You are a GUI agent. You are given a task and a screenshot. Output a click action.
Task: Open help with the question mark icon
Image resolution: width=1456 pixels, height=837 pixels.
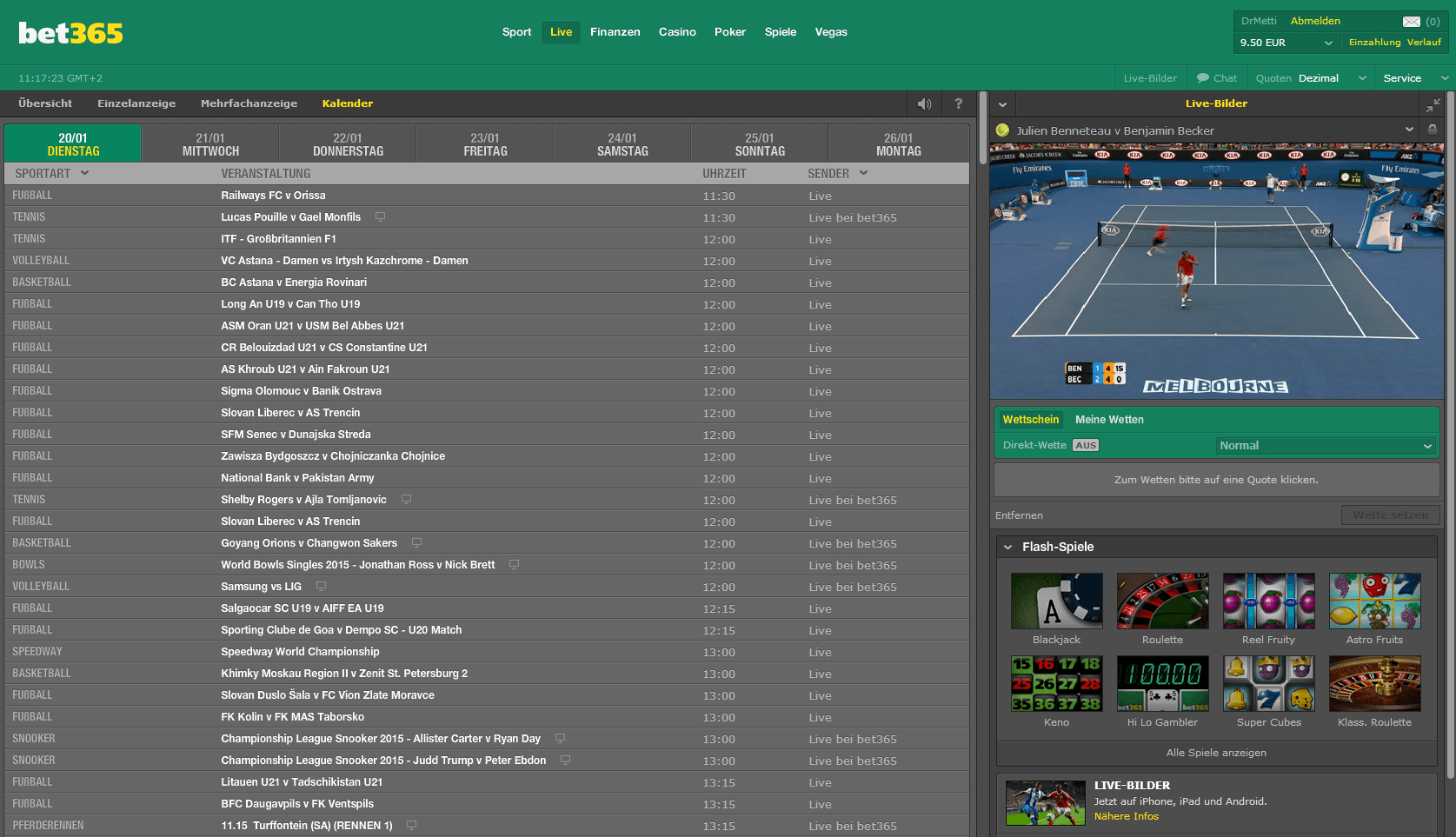point(958,104)
